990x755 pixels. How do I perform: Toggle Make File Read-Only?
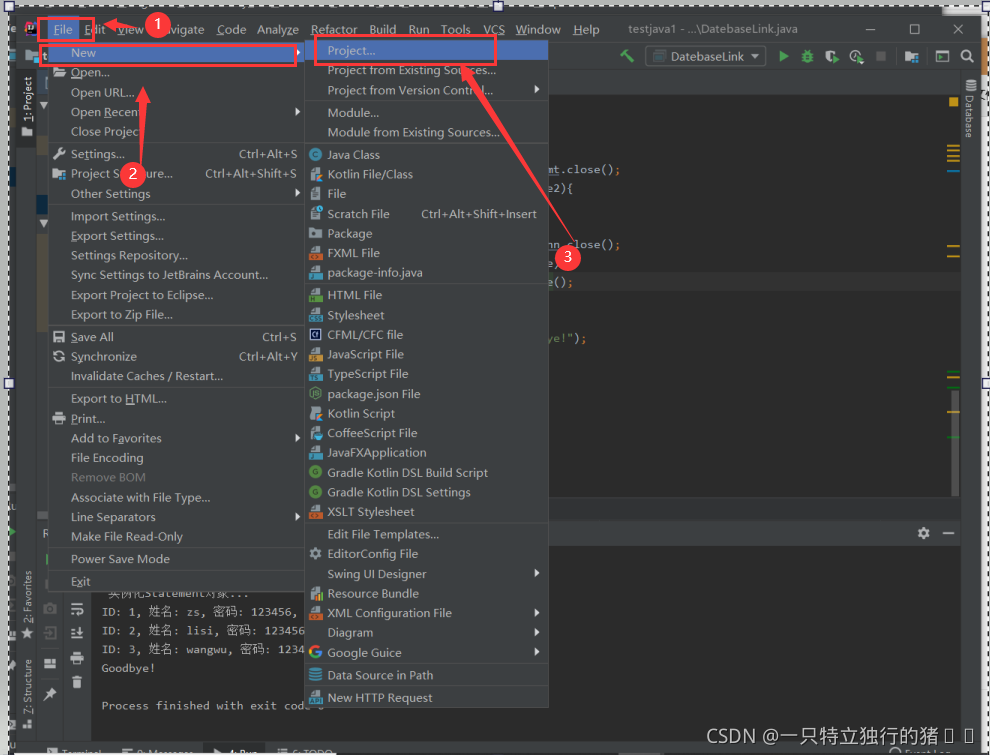(x=176, y=537)
